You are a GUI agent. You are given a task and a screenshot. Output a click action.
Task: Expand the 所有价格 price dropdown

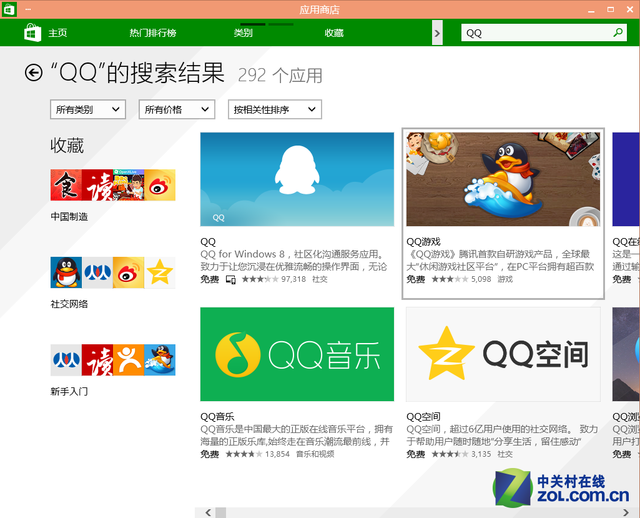(x=177, y=109)
